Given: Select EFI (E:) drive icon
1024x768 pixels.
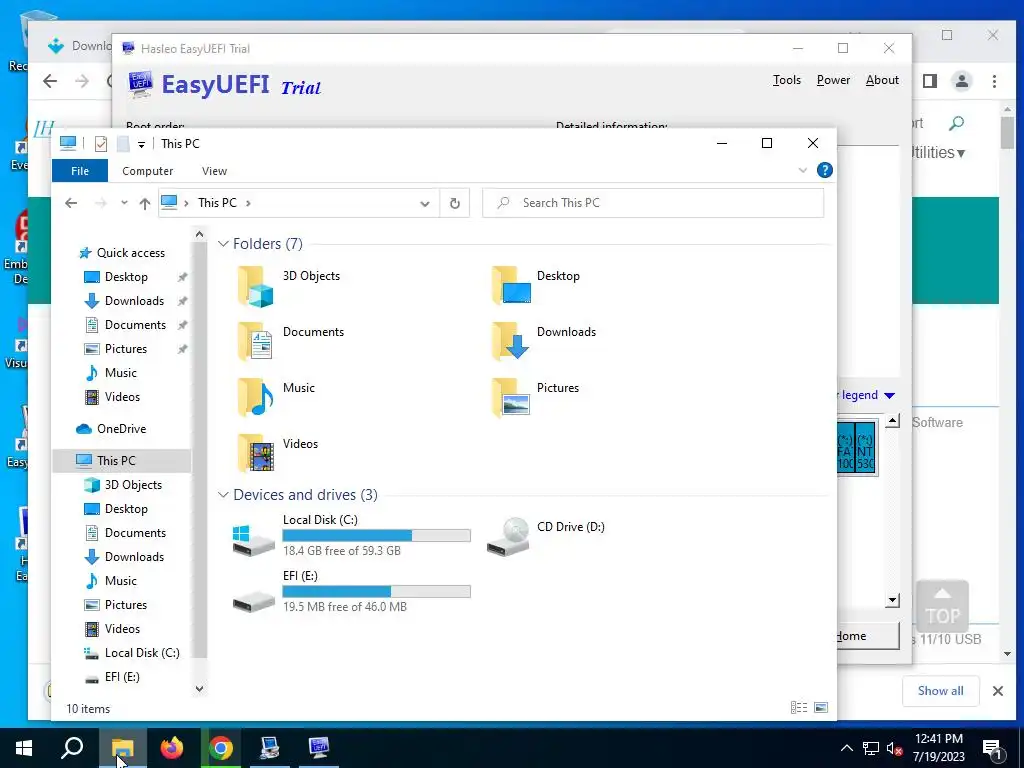Looking at the screenshot, I should pos(254,601).
